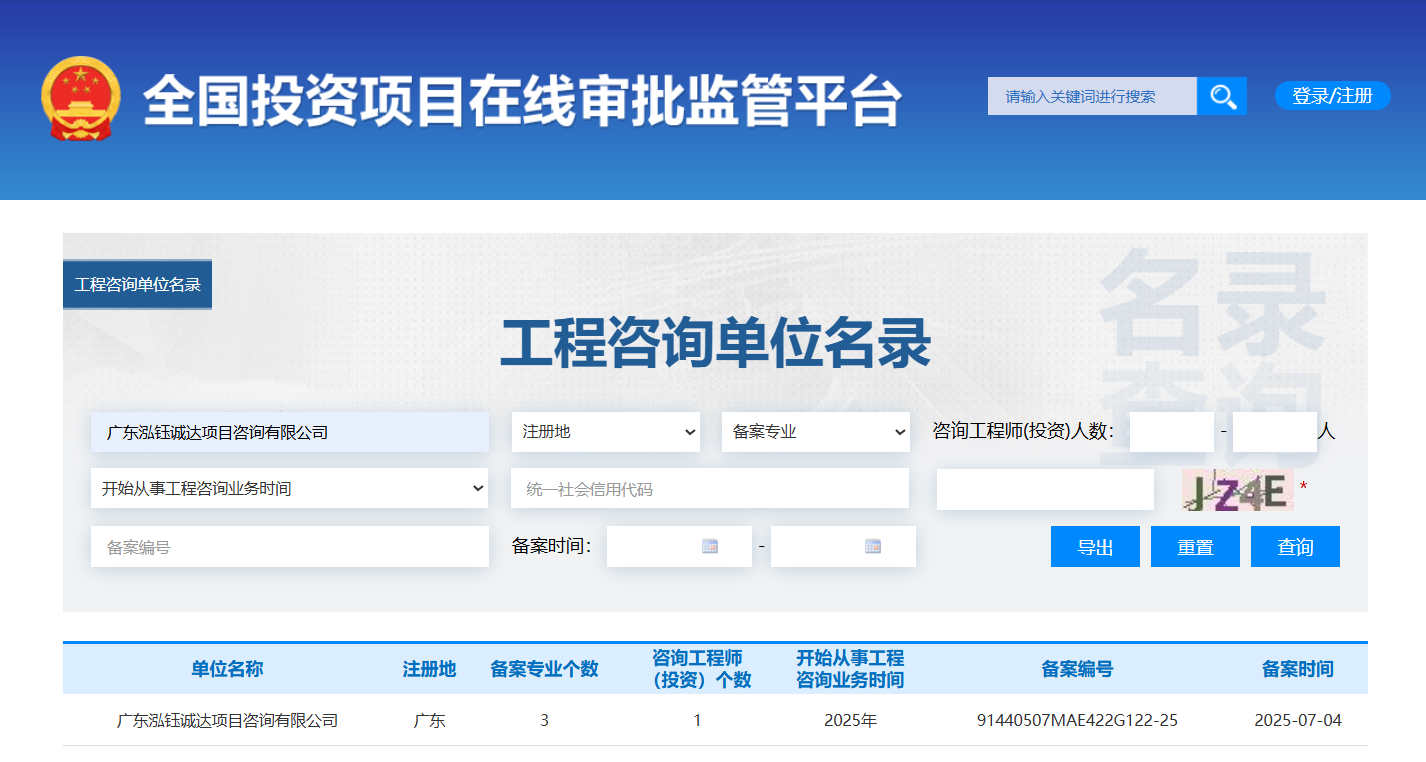Image resolution: width=1426 pixels, height=762 pixels.
Task: Click the company name input showing 广东泓钰诚达项目咨询有限公司
Action: [289, 432]
